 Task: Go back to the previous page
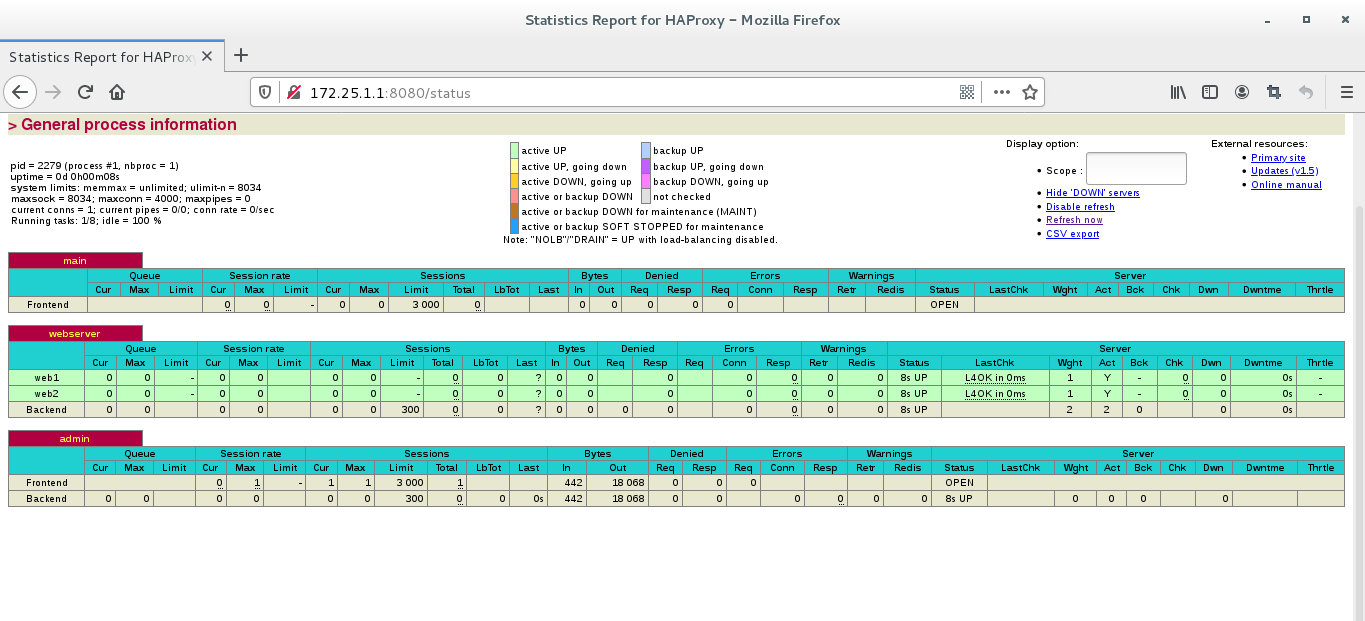click(20, 92)
